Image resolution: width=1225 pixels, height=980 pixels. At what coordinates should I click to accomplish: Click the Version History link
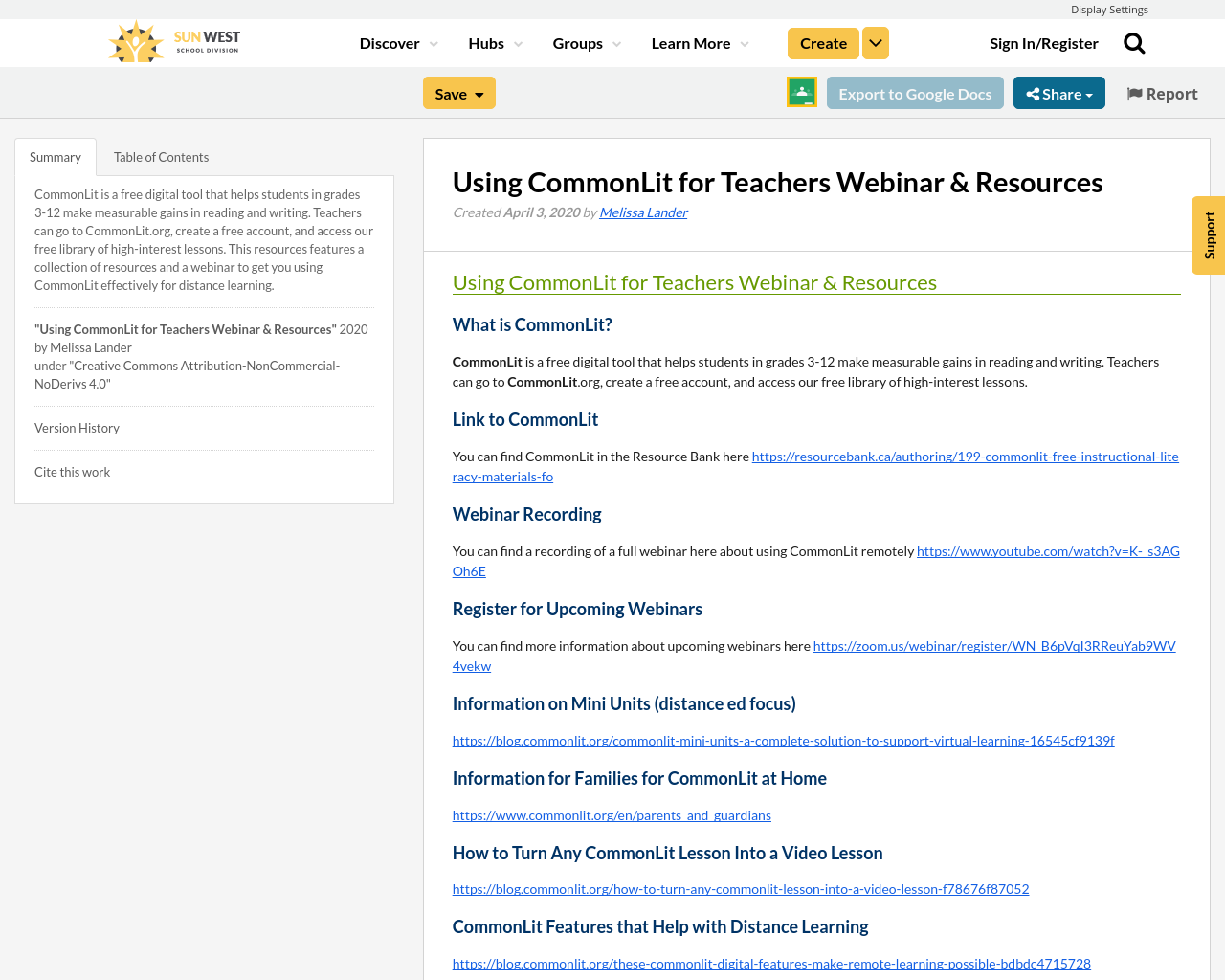click(x=77, y=428)
